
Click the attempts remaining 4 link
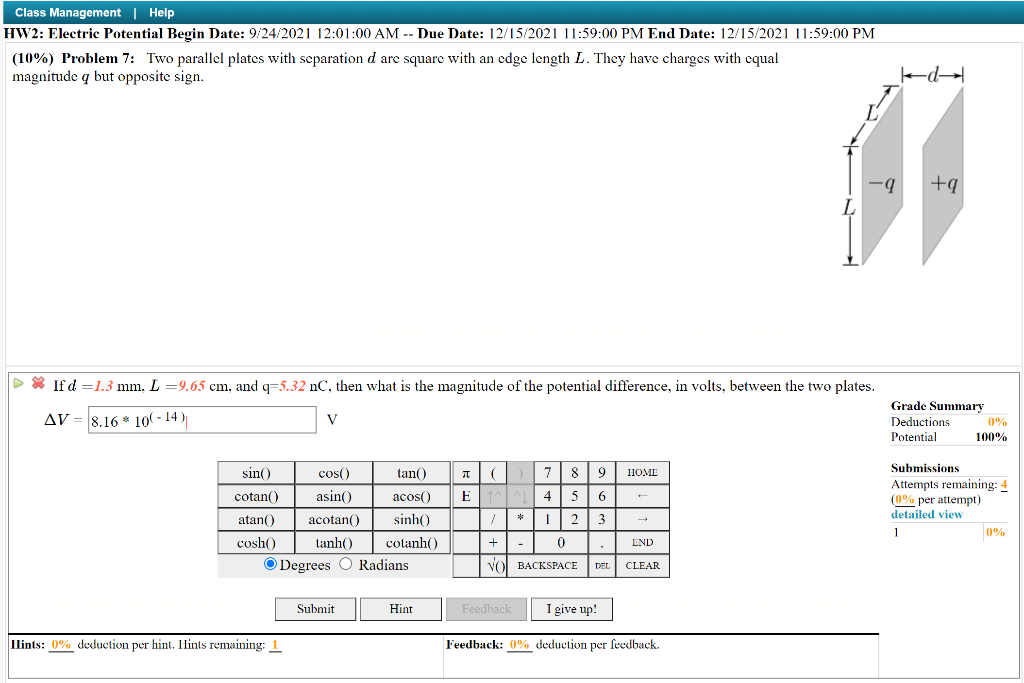pyautogui.click(x=1004, y=484)
